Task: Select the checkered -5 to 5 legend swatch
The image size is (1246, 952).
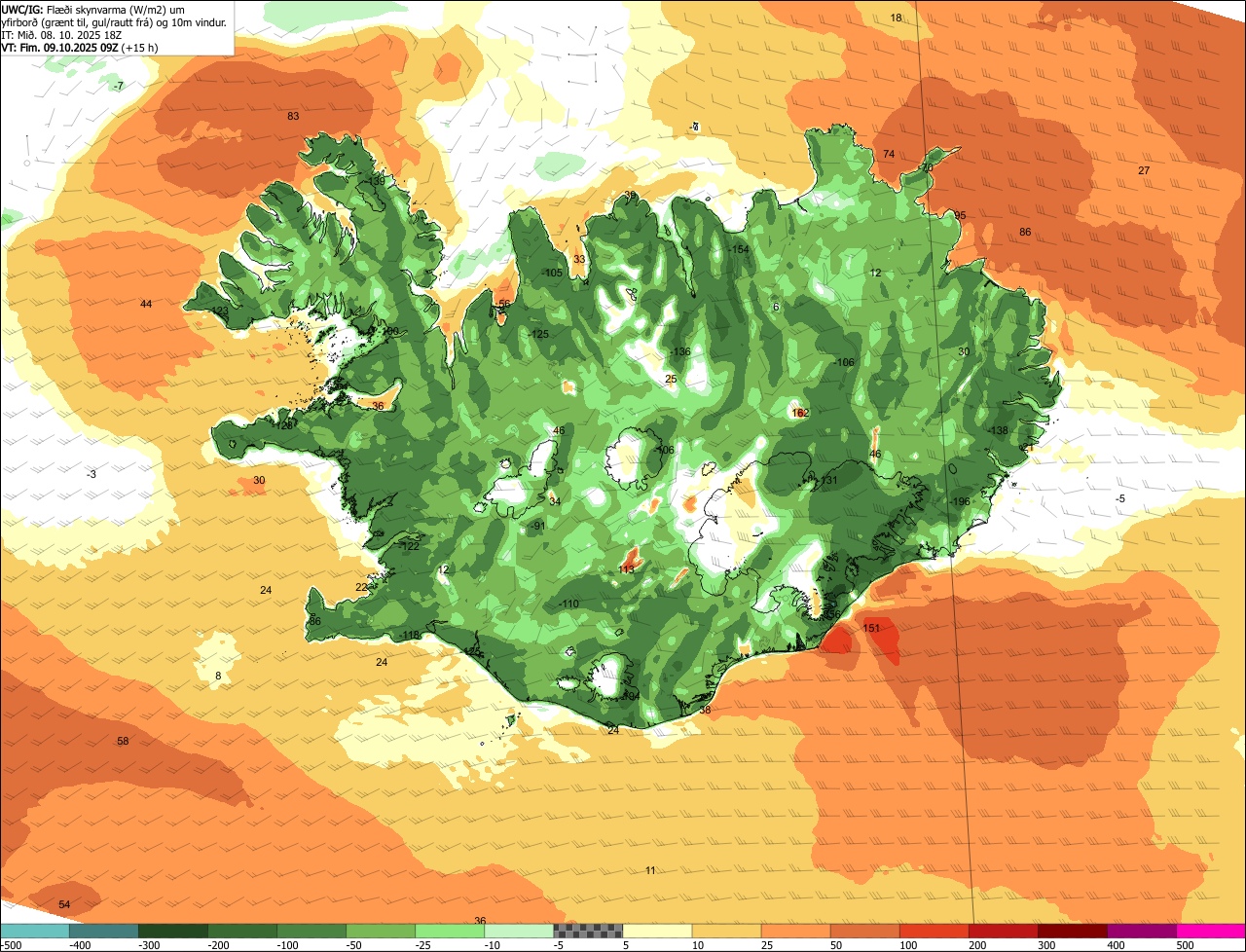Action: tap(588, 931)
